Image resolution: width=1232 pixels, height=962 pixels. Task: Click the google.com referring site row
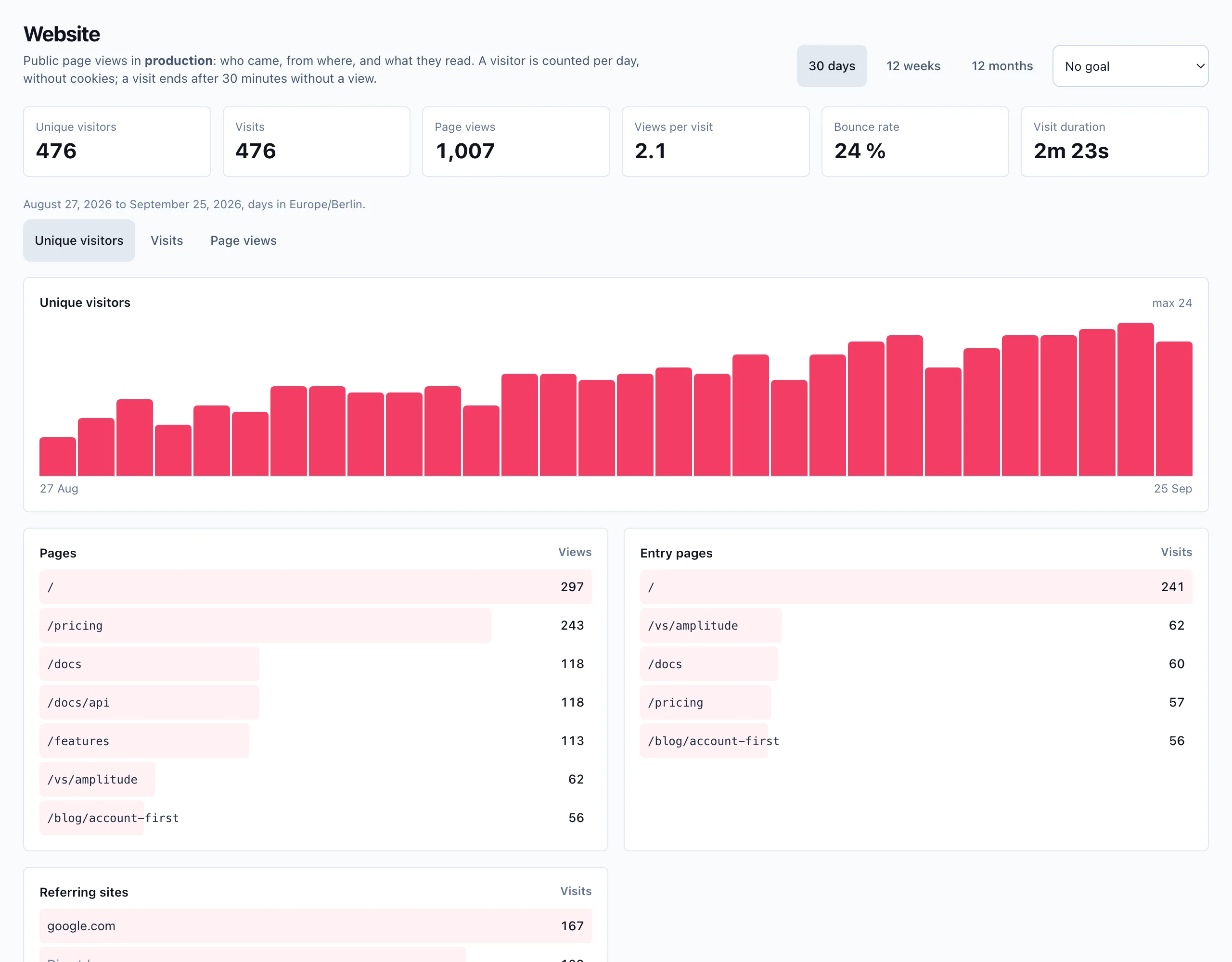coord(315,926)
